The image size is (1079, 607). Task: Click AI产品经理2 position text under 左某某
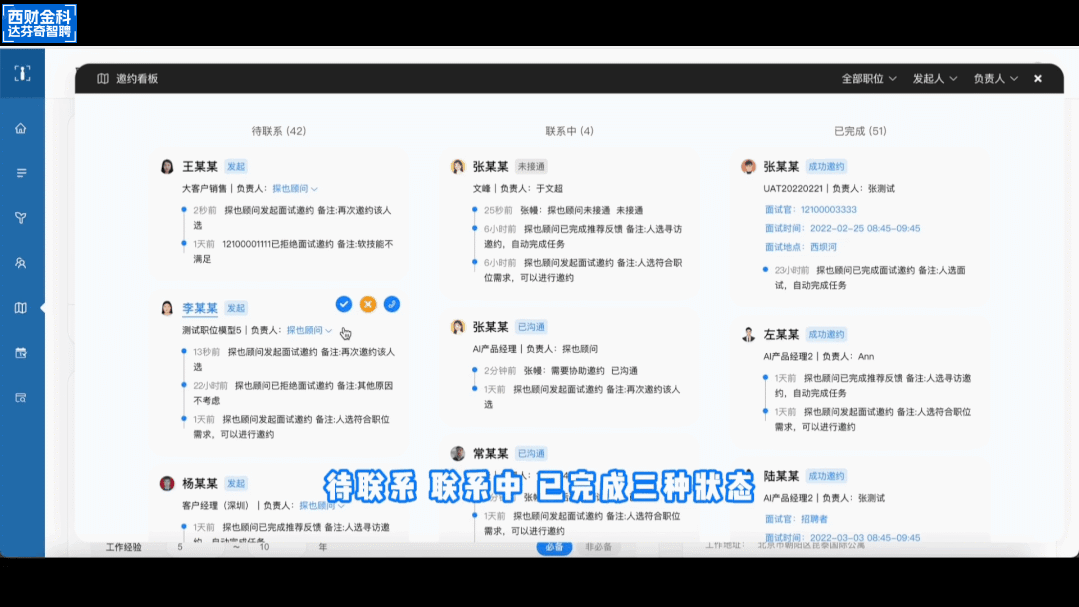788,356
